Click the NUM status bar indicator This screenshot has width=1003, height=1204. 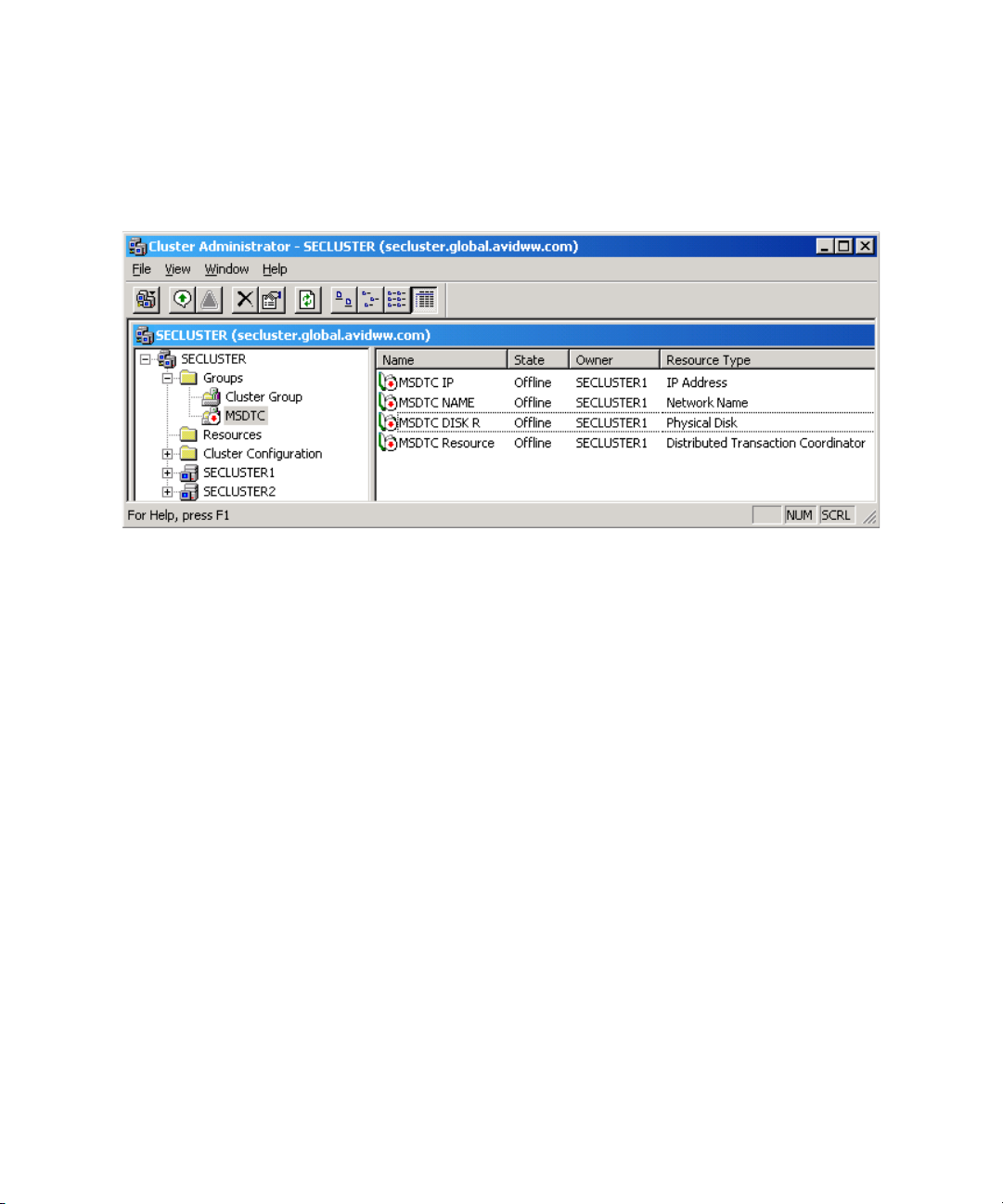pyautogui.click(x=799, y=515)
